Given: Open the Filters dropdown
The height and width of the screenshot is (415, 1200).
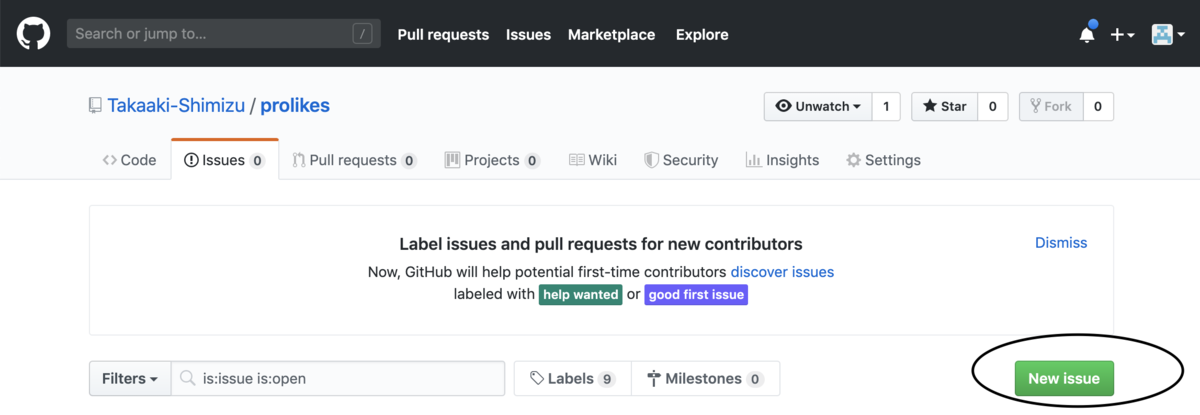Looking at the screenshot, I should [x=130, y=379].
